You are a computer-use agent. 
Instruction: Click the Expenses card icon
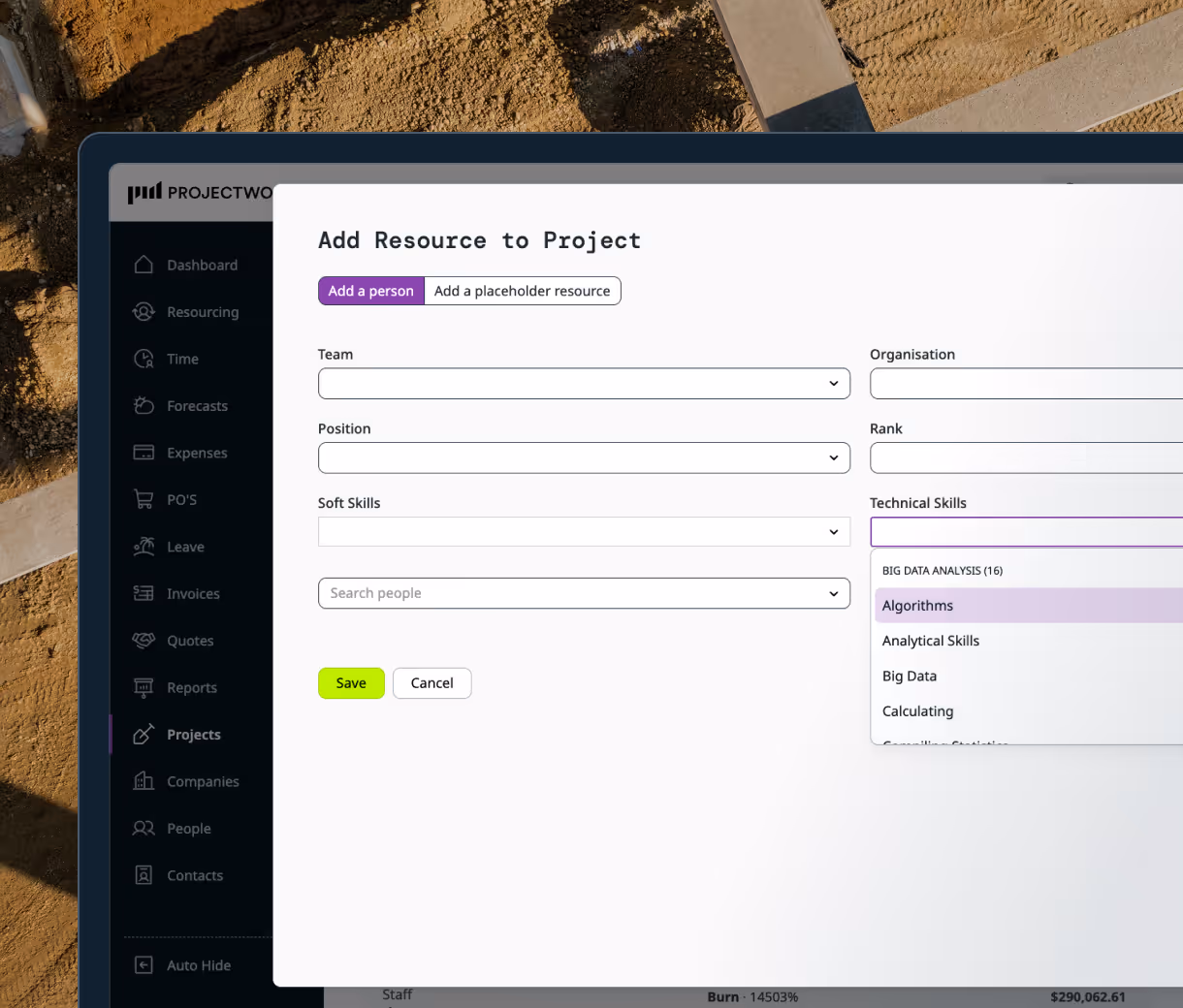[144, 453]
